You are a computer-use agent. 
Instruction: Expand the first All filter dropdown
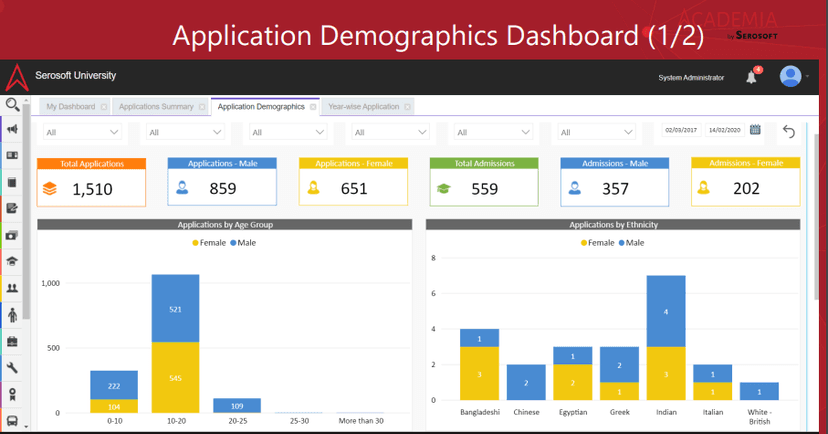pyautogui.click(x=84, y=132)
